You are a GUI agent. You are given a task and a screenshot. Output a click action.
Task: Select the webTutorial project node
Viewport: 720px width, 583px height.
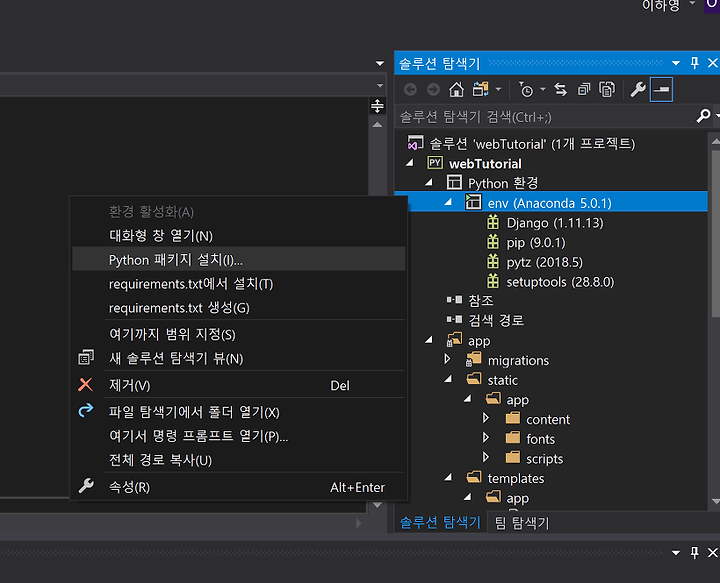pyautogui.click(x=485, y=164)
